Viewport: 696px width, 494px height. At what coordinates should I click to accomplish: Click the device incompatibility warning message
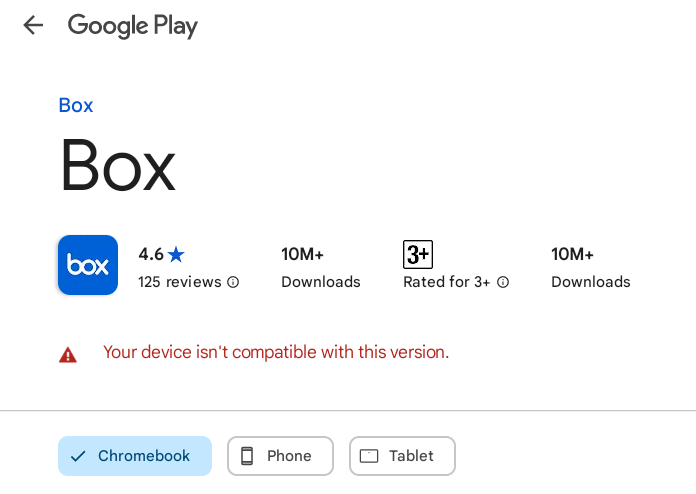(x=276, y=352)
